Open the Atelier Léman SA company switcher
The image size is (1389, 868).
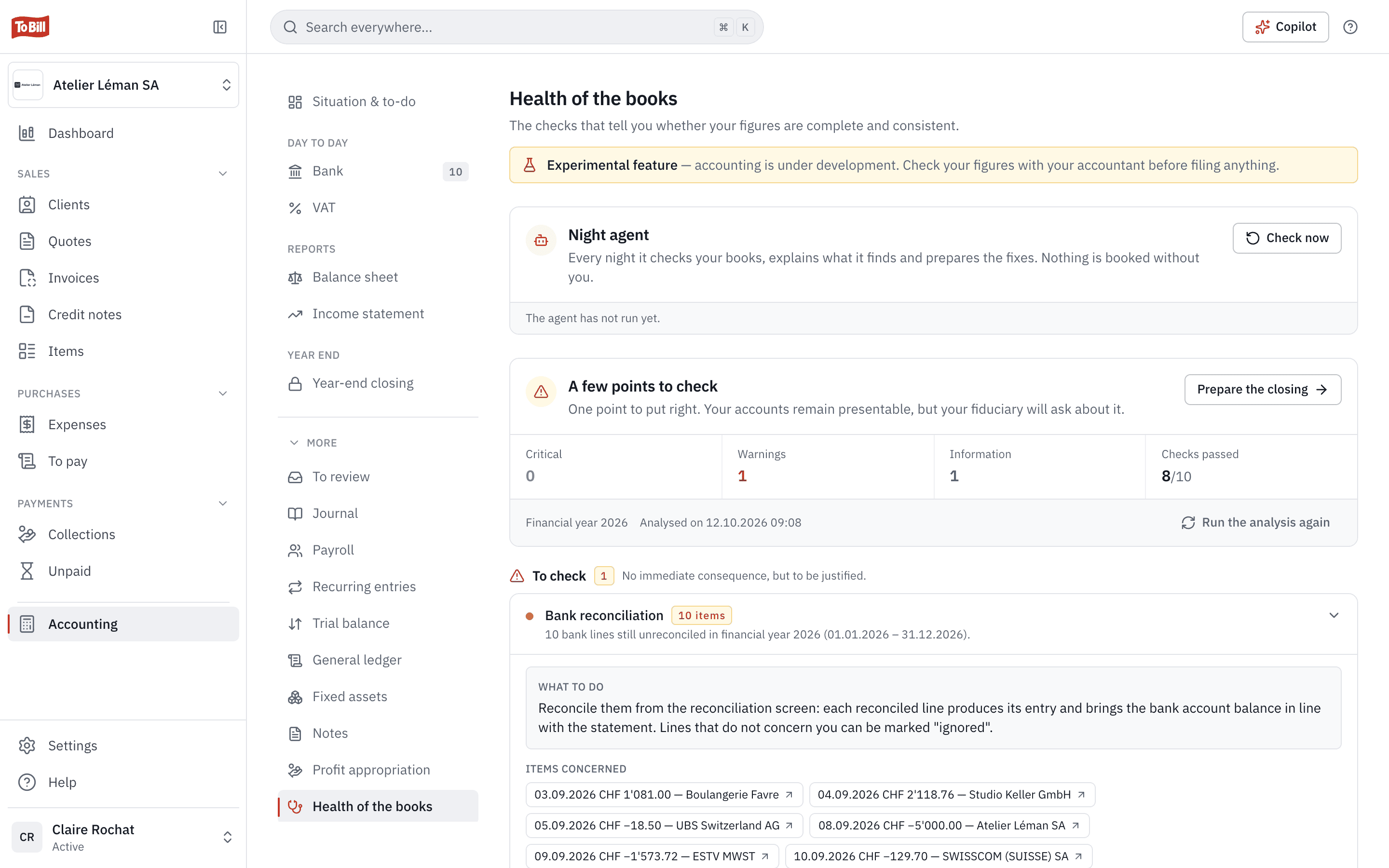123,85
